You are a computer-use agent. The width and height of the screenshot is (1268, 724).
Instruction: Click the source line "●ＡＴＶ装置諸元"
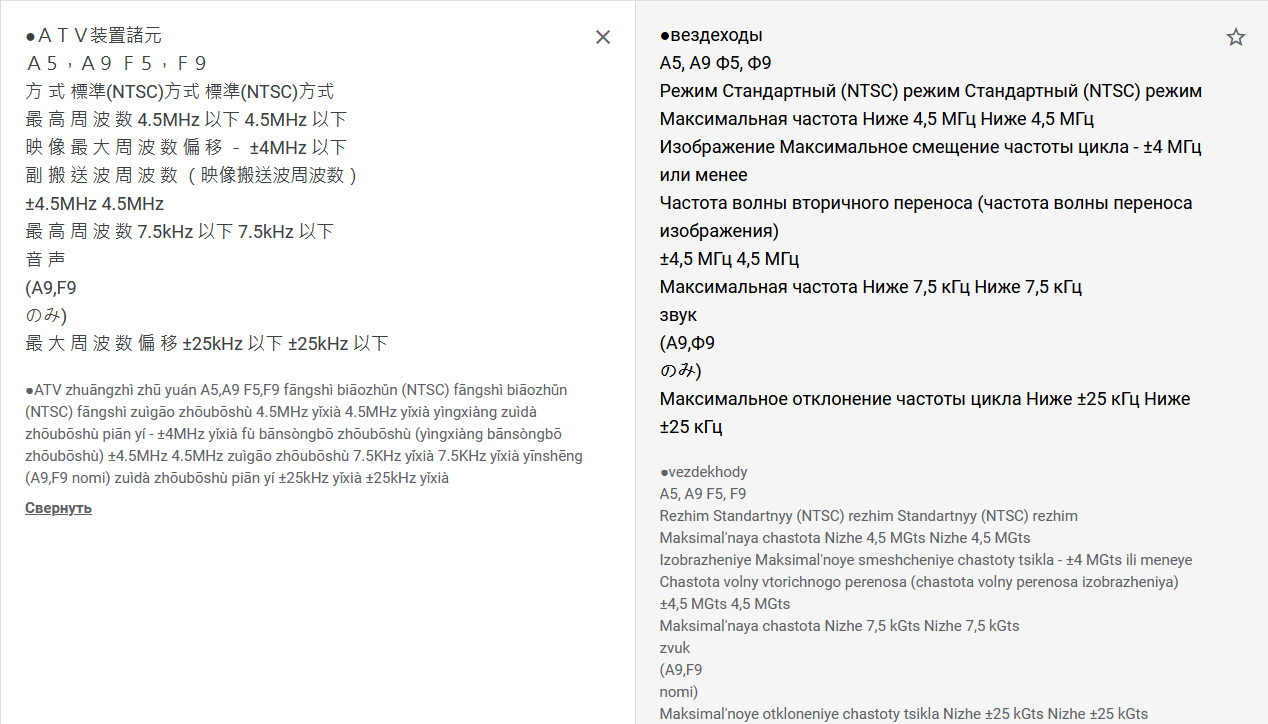pyautogui.click(x=94, y=36)
